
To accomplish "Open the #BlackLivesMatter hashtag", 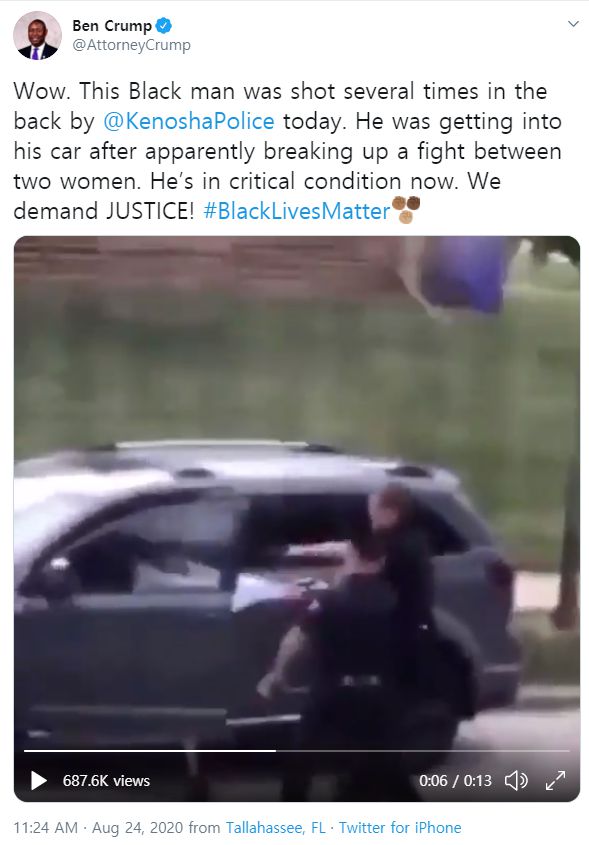I will coord(296,211).
